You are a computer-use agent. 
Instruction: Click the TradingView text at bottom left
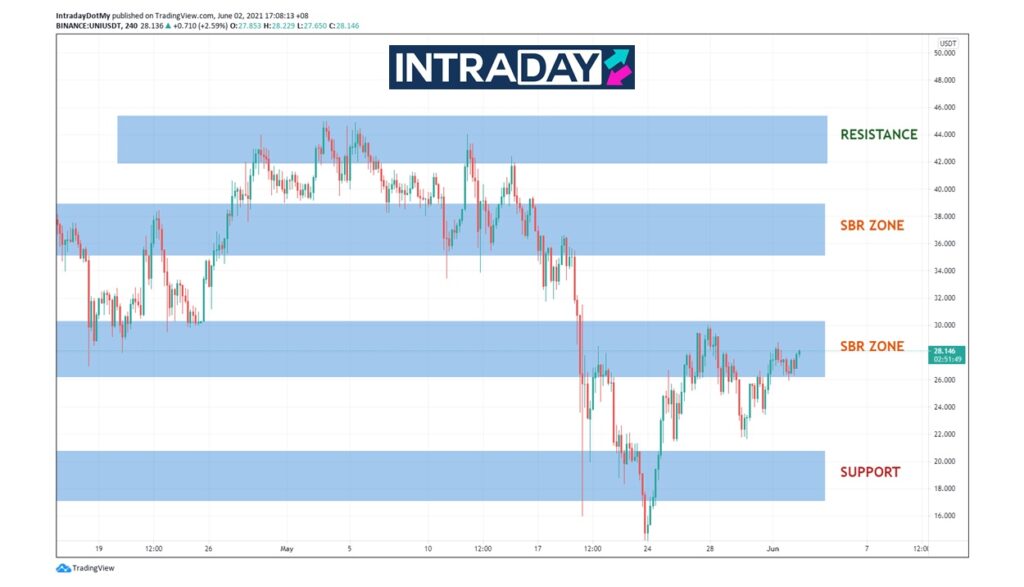click(93, 568)
